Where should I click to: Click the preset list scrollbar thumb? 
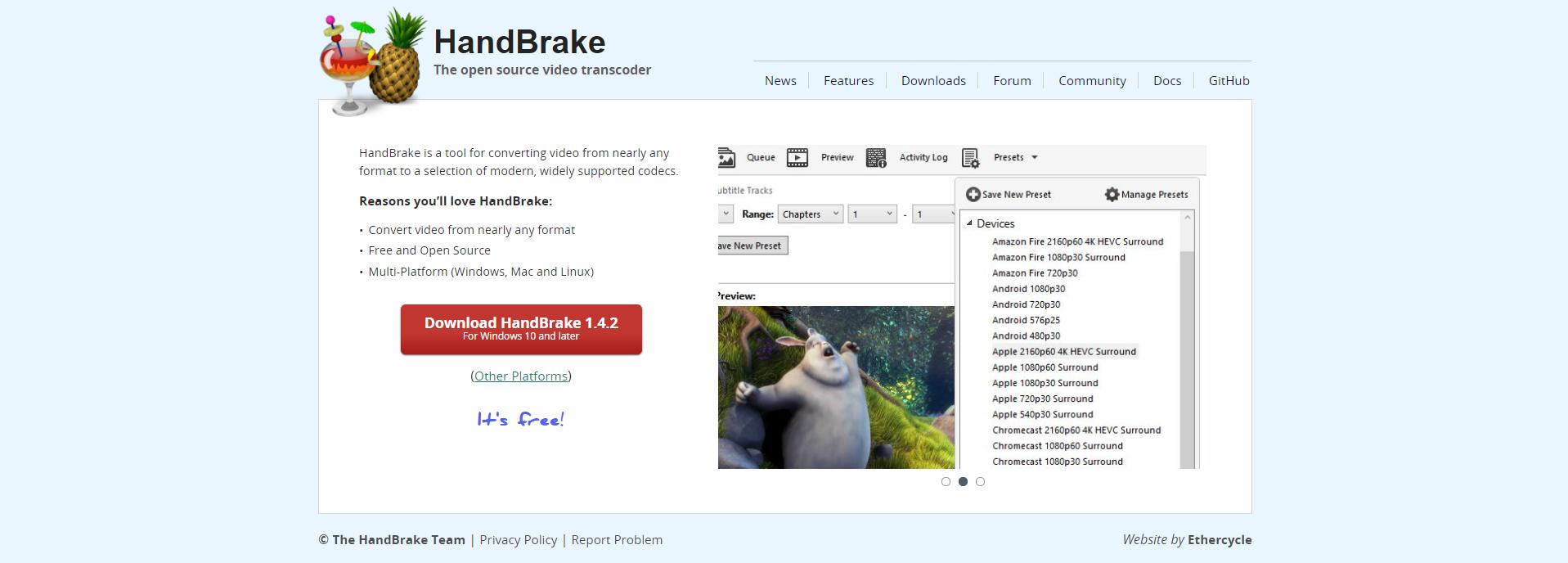click(x=1188, y=360)
